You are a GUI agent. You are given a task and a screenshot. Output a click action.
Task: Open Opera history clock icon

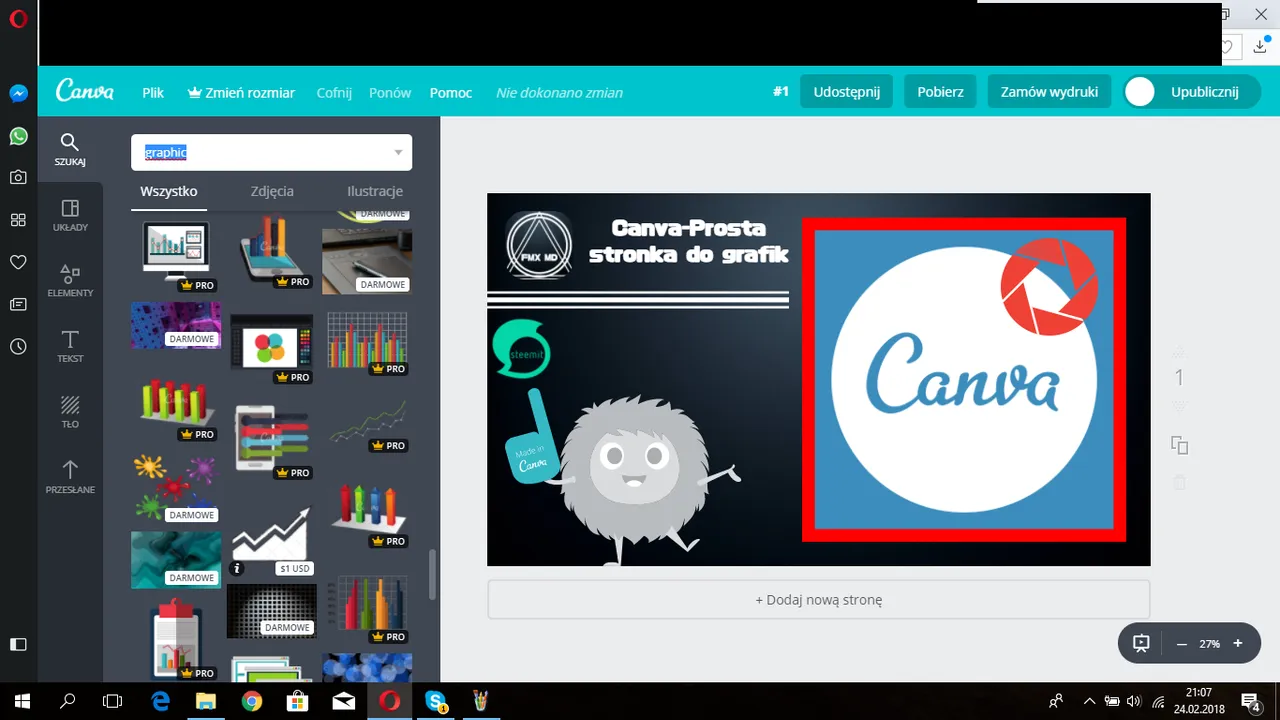point(18,346)
